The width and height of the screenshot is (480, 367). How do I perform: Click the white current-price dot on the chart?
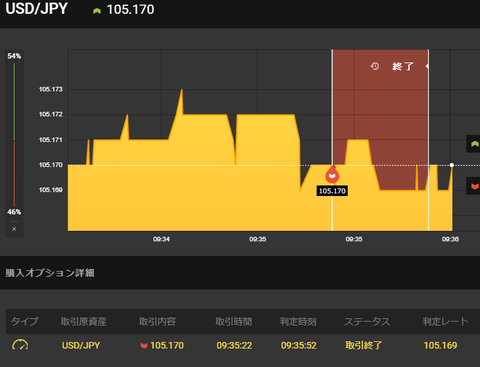click(x=452, y=165)
